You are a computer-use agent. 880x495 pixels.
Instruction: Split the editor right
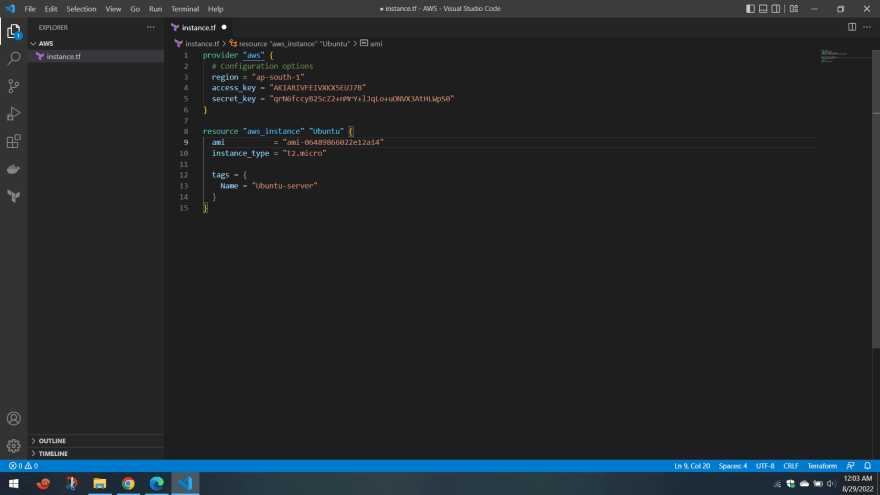pos(852,27)
